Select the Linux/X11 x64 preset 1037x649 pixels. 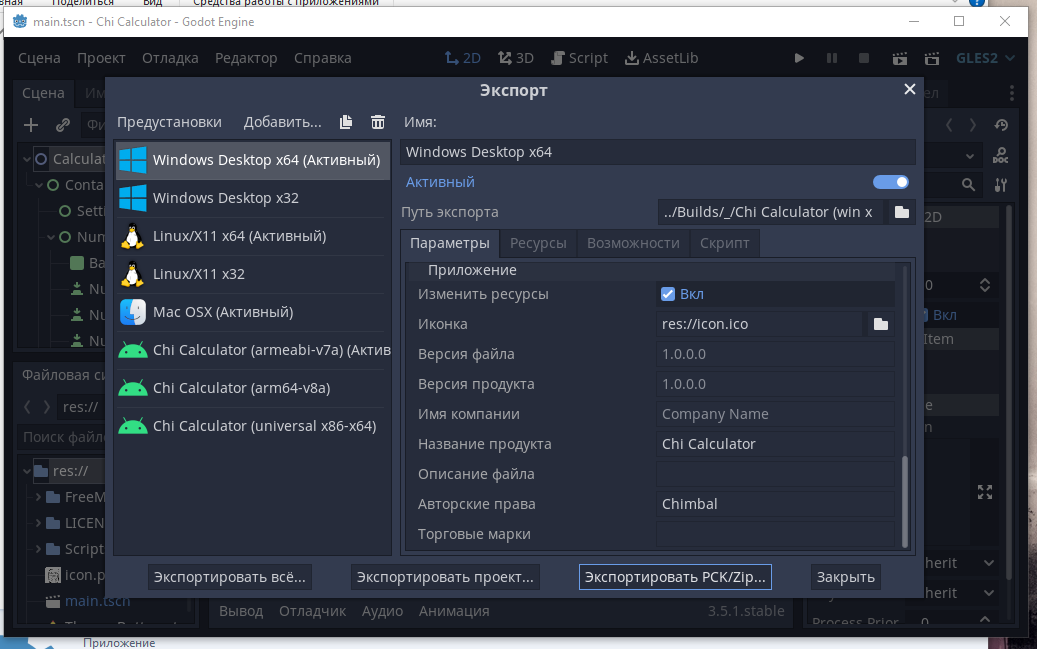pos(253,236)
